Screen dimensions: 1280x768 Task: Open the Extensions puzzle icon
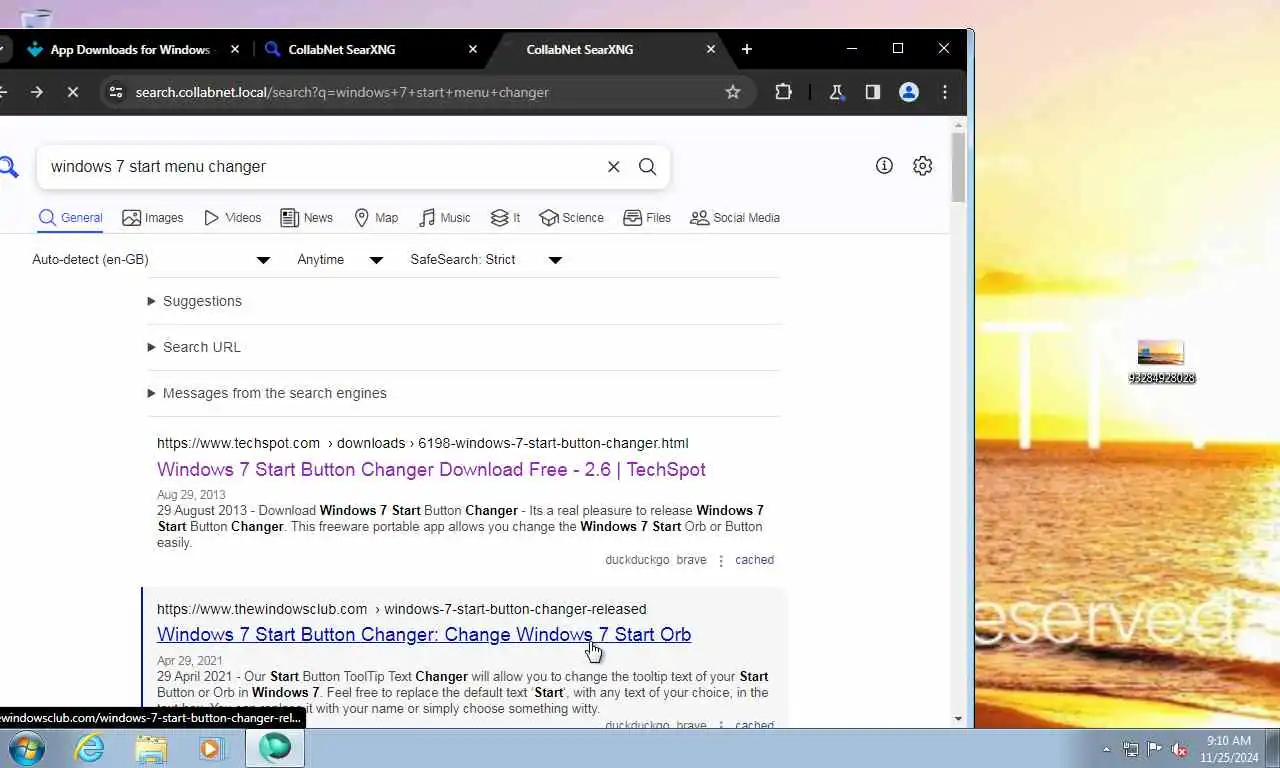783,92
